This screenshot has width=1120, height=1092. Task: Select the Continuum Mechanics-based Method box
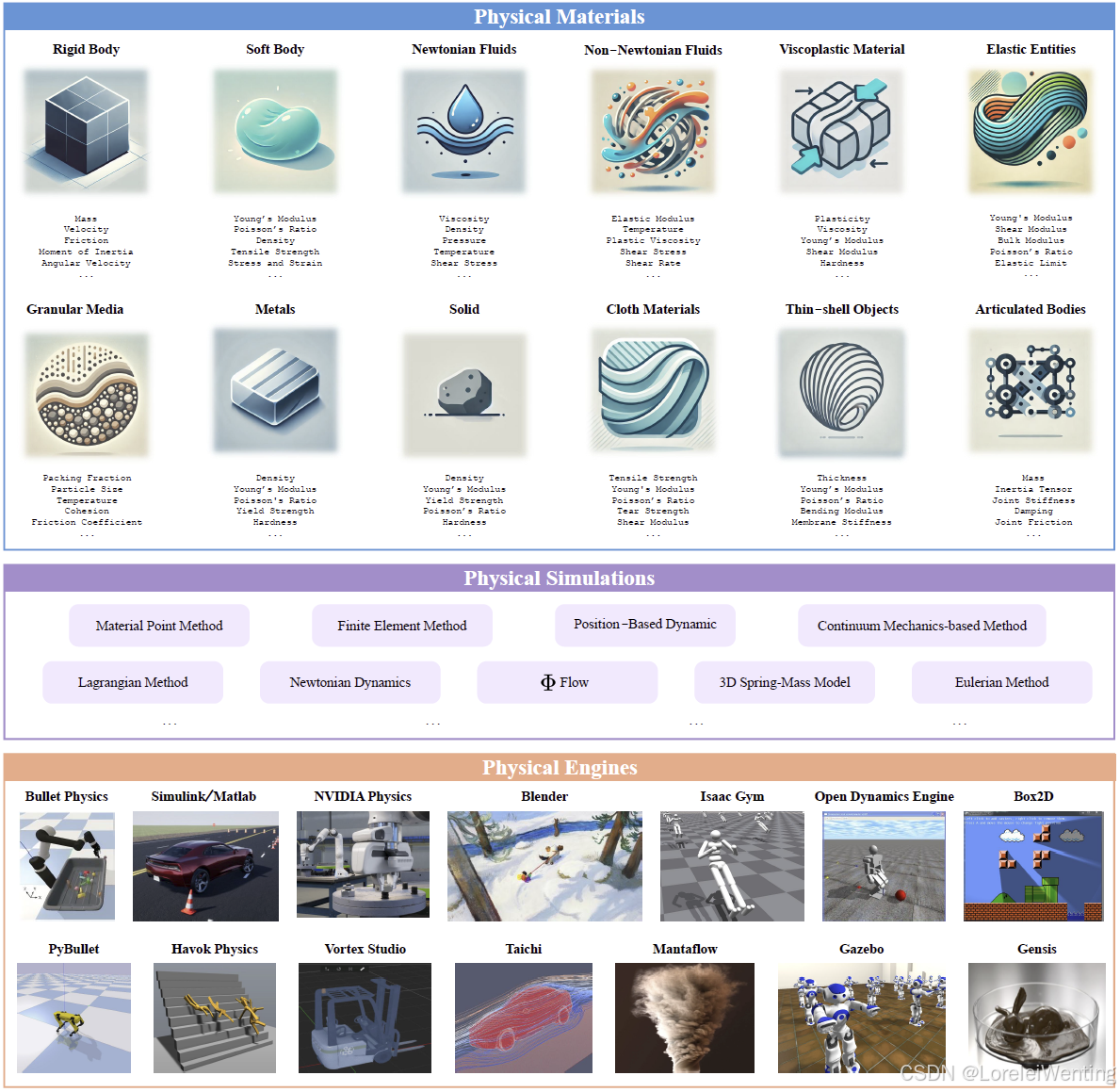[922, 626]
